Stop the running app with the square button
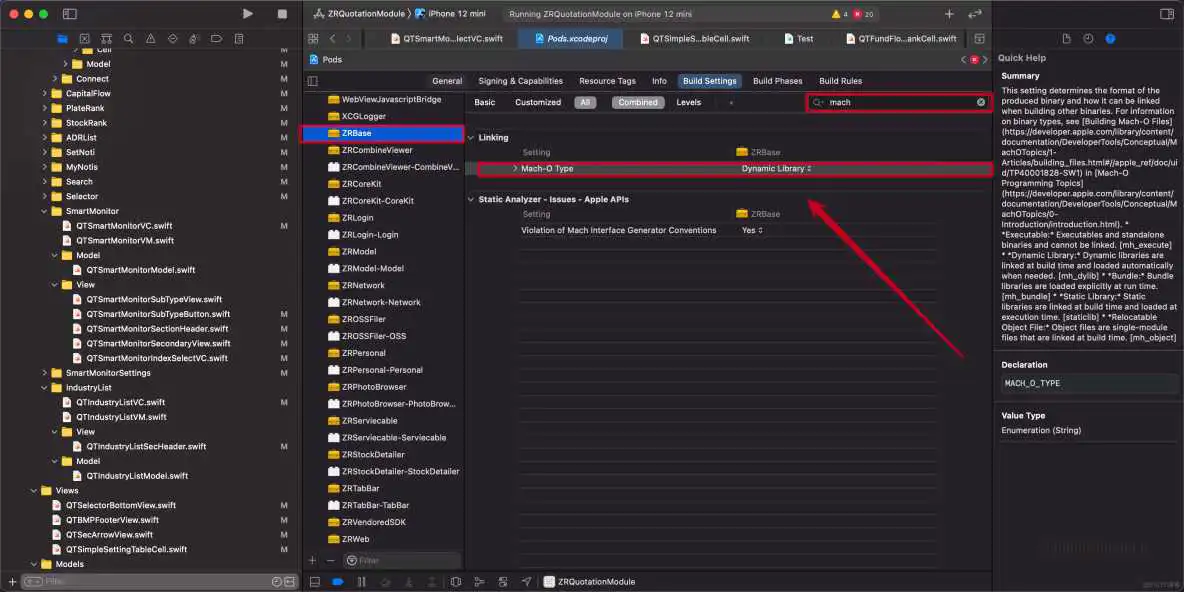The image size is (1184, 592). point(282,14)
